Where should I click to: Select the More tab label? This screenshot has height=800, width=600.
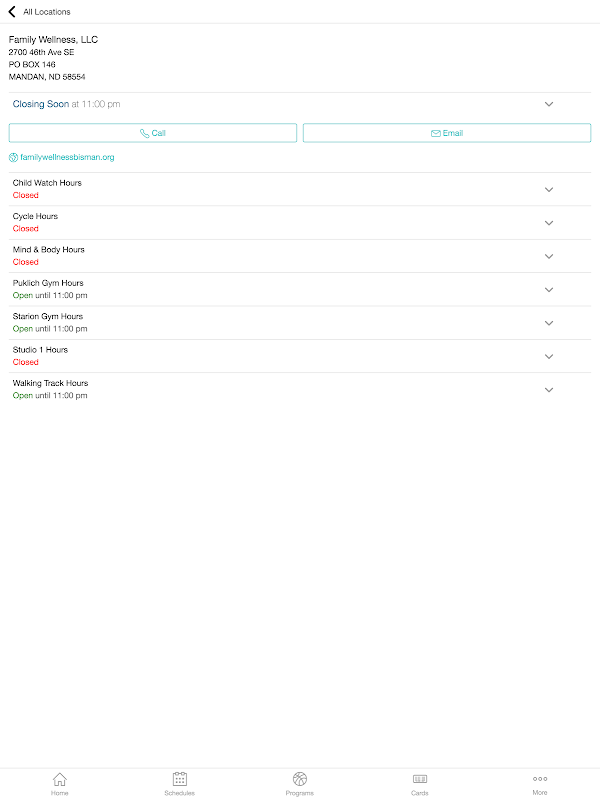click(x=540, y=792)
